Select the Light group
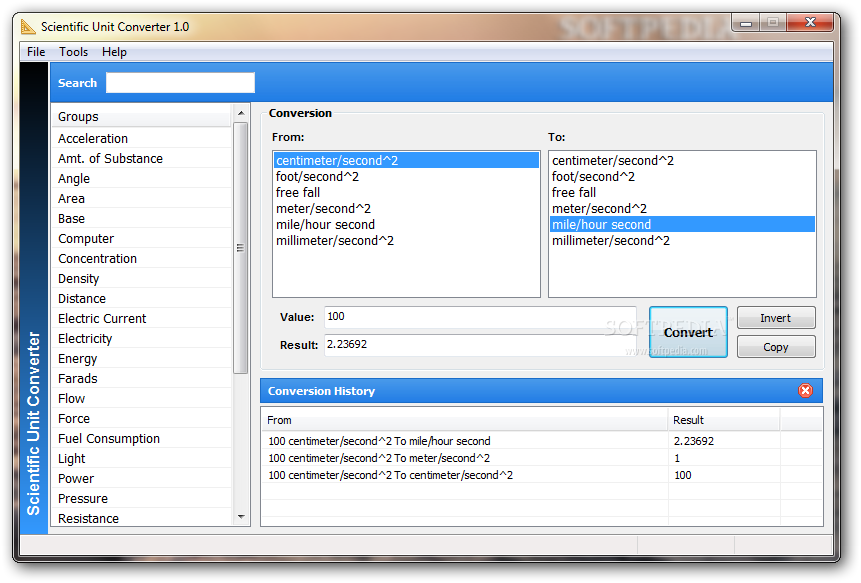Image resolution: width=861 pixels, height=583 pixels. point(142,459)
